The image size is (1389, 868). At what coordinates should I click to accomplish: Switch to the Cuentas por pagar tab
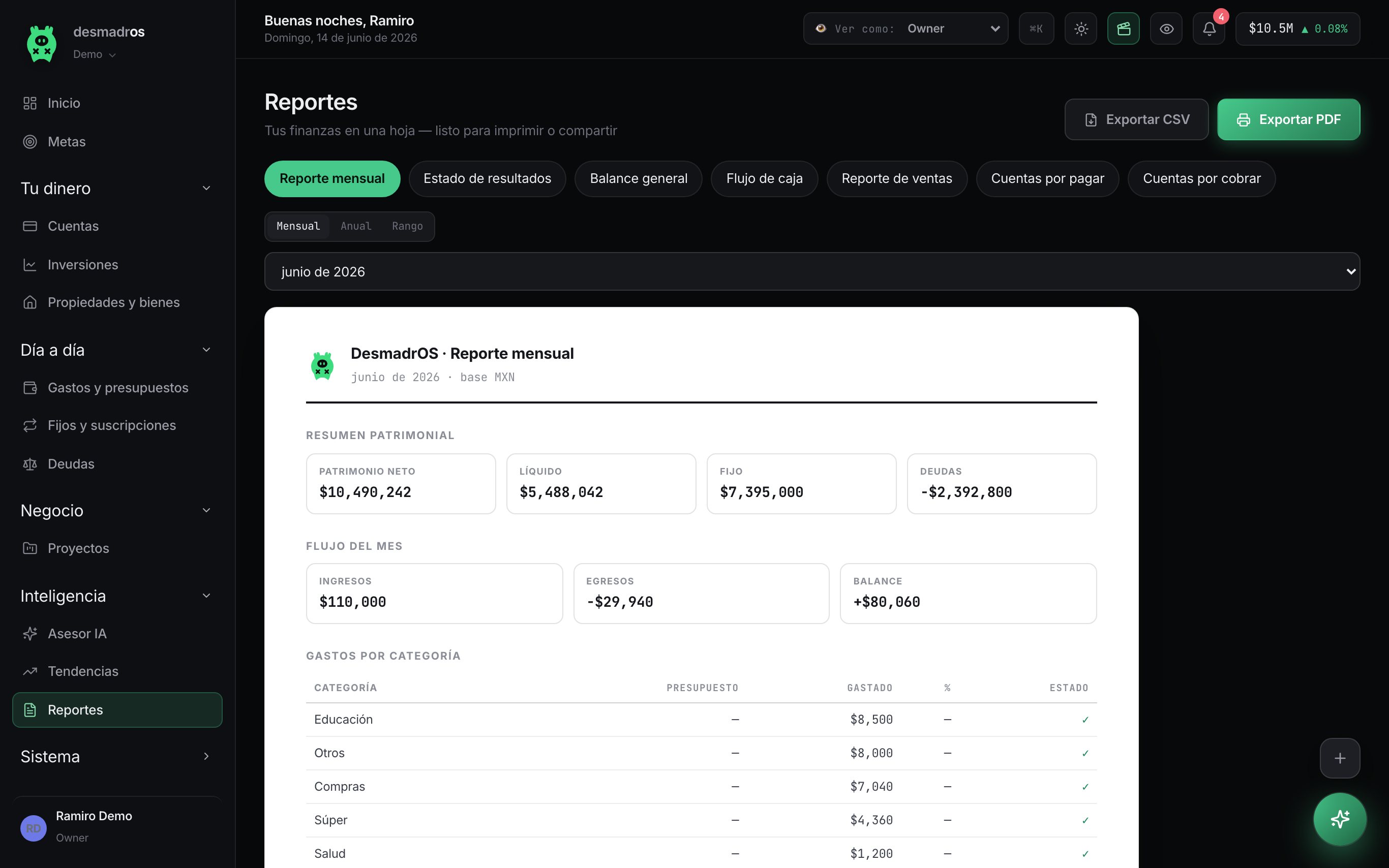click(1047, 179)
